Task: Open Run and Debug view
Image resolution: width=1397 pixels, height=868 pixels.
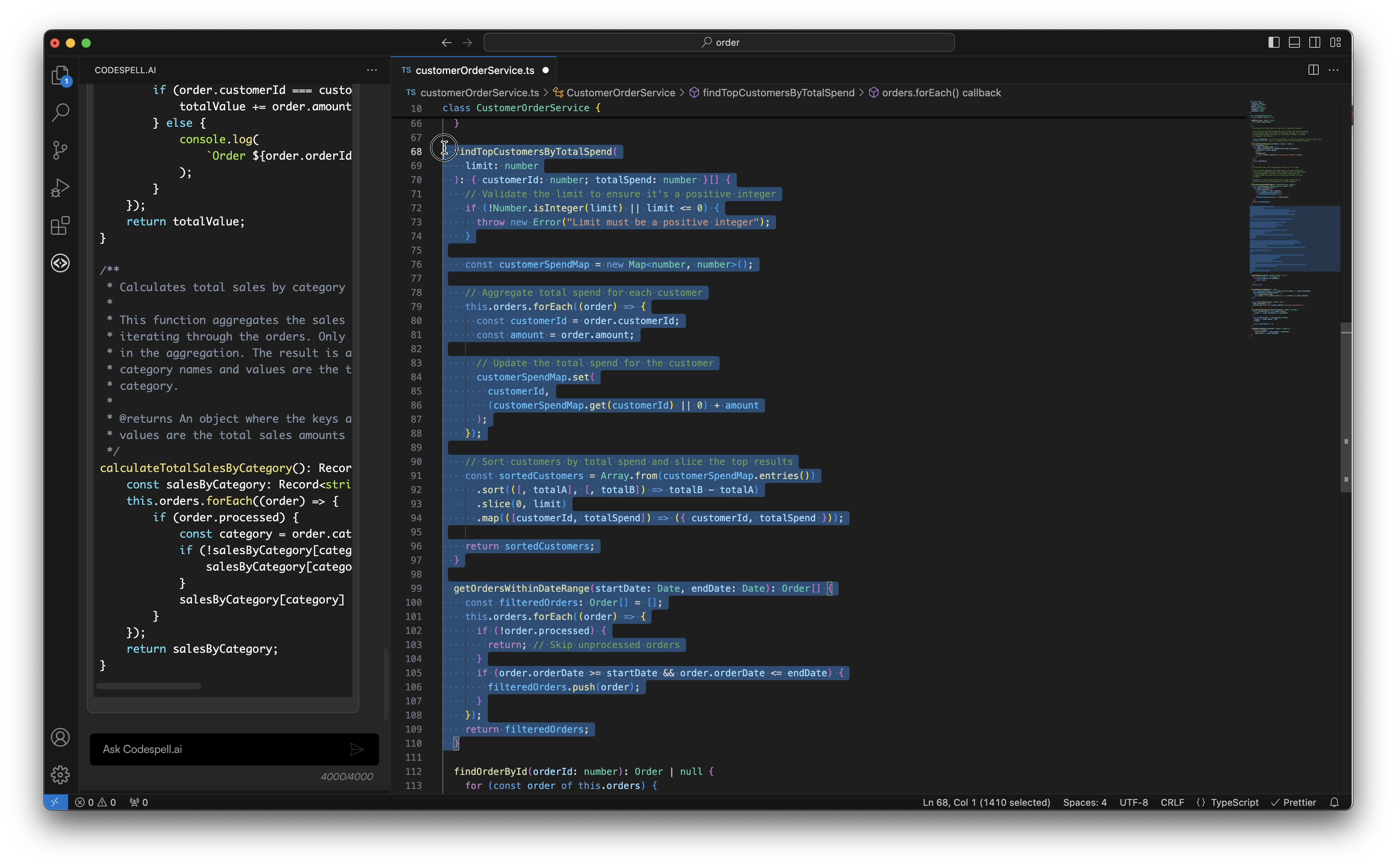Action: (60, 188)
